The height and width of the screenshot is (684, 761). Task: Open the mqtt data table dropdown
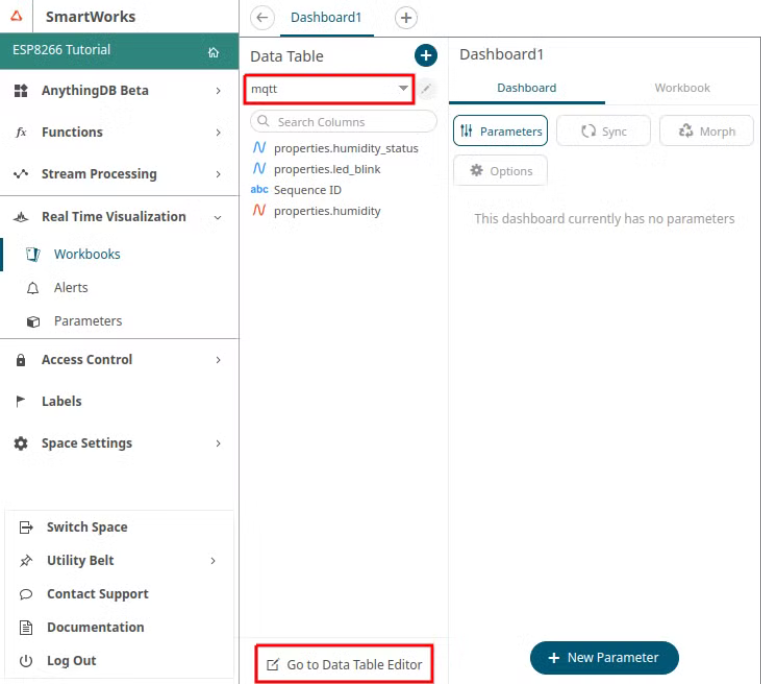pyautogui.click(x=403, y=89)
